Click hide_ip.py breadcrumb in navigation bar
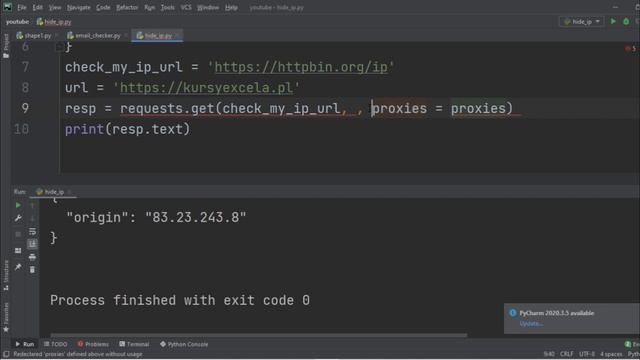640x360 pixels. click(x=54, y=22)
